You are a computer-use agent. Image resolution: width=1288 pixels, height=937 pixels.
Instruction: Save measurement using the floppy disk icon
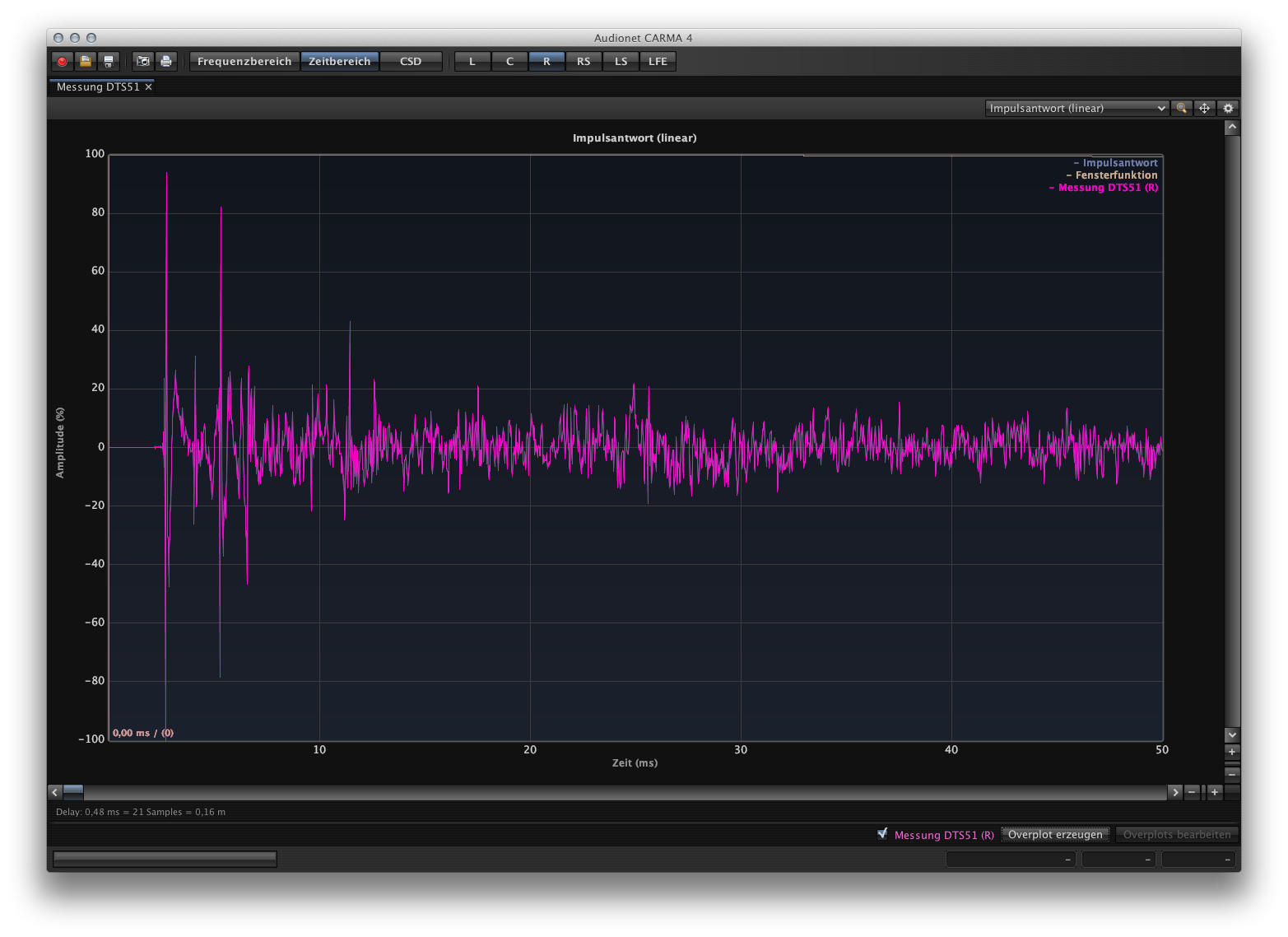[108, 62]
